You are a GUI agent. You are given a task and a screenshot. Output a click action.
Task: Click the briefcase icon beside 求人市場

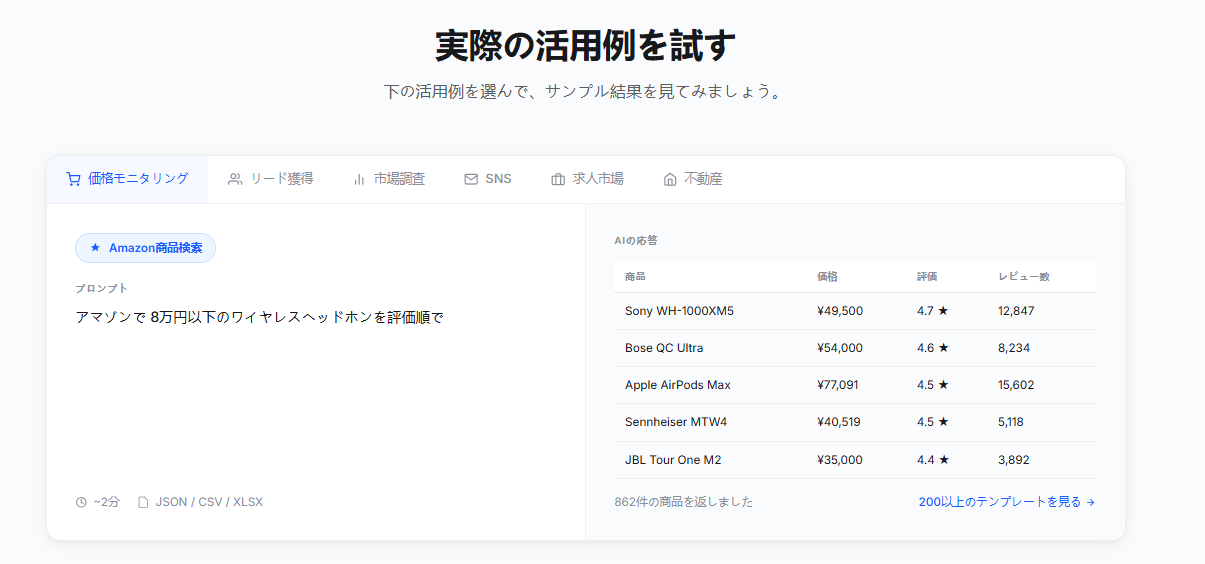tap(558, 179)
